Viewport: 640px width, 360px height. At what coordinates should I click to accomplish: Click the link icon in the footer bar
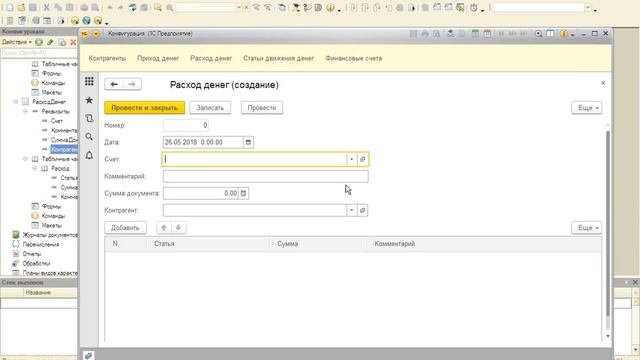[89, 356]
